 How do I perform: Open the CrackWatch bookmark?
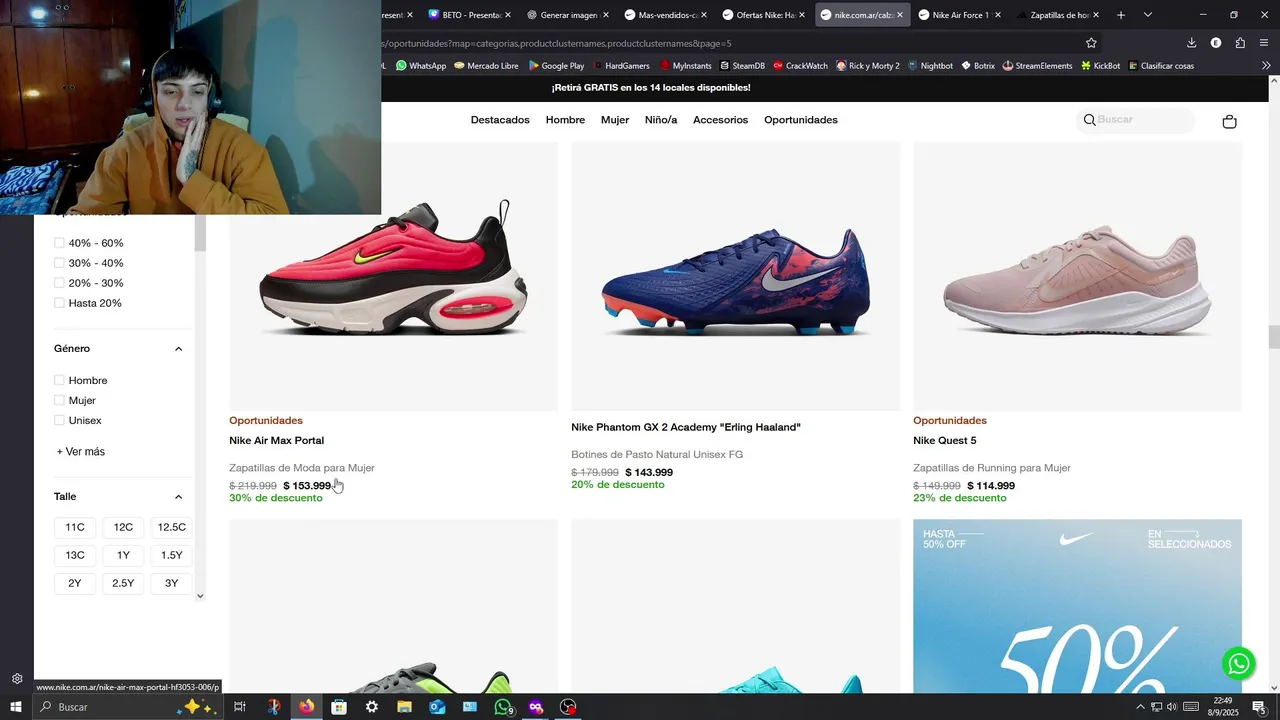pos(800,66)
